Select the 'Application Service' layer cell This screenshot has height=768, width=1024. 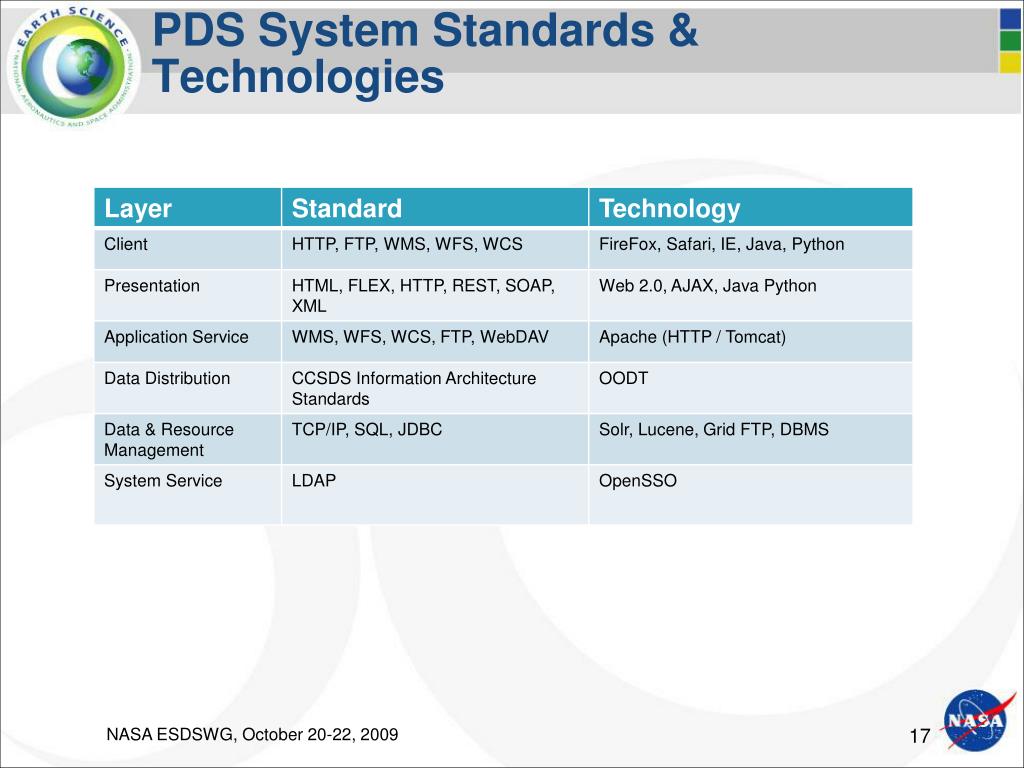[x=188, y=342]
